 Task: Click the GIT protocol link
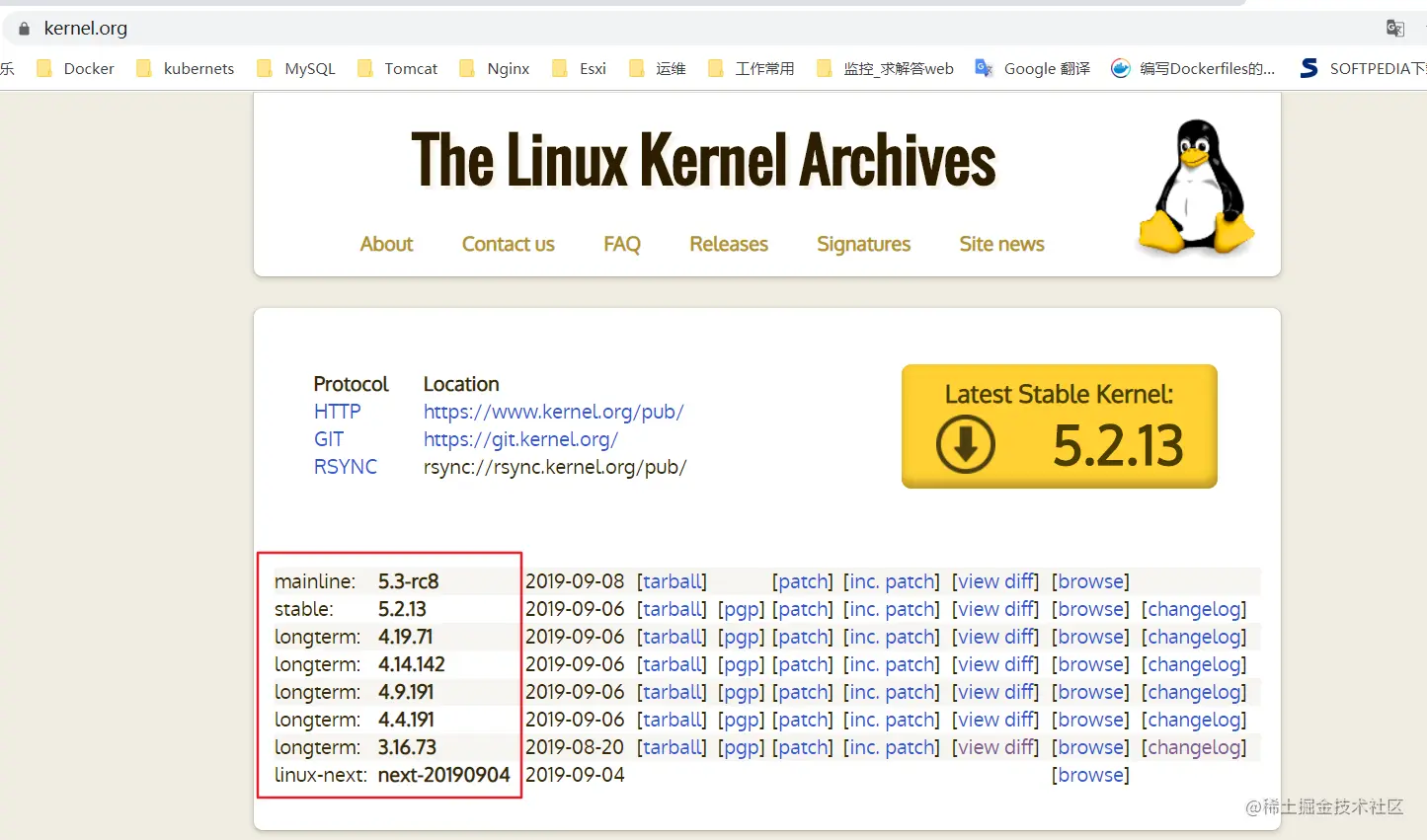click(x=329, y=439)
